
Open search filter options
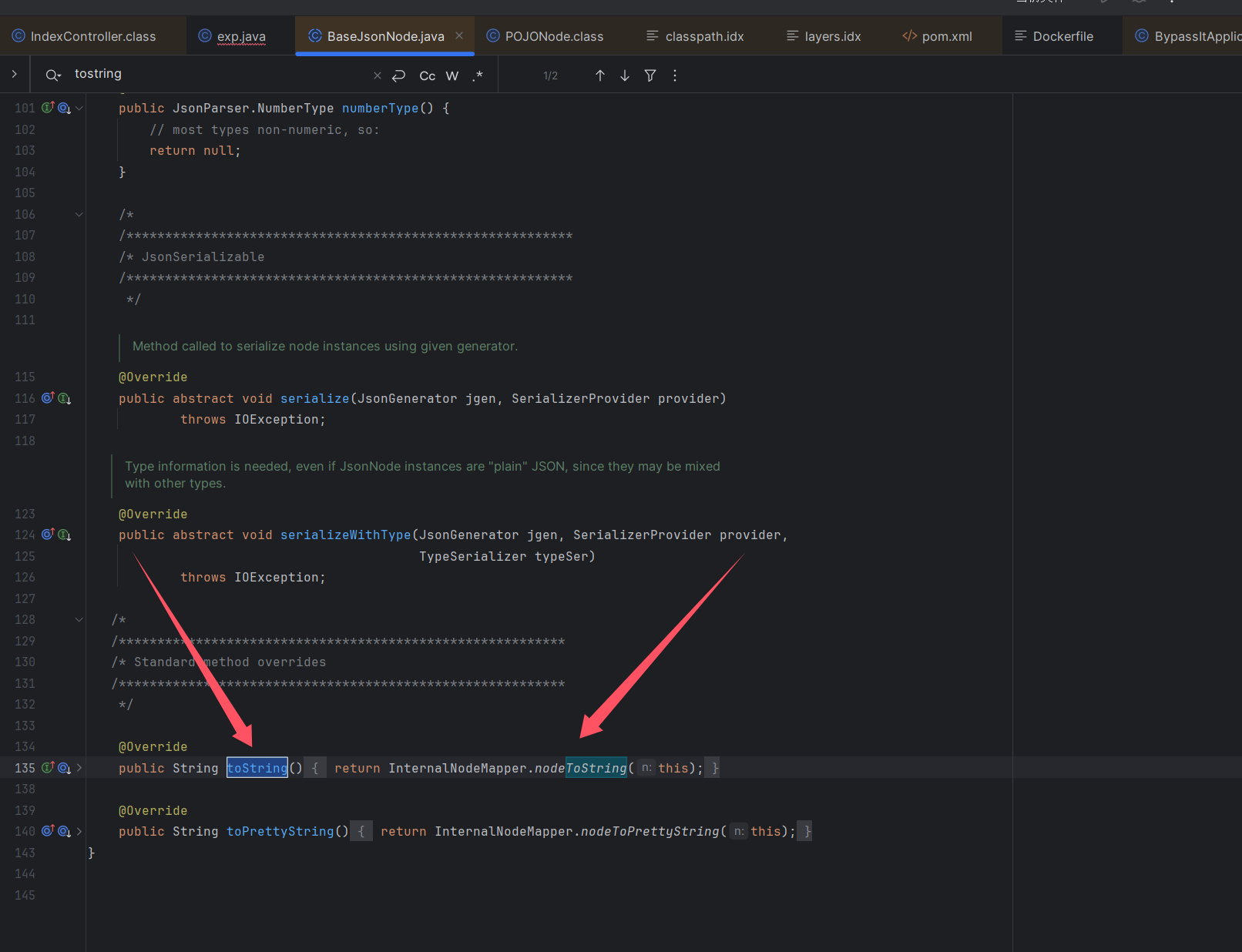pos(650,75)
